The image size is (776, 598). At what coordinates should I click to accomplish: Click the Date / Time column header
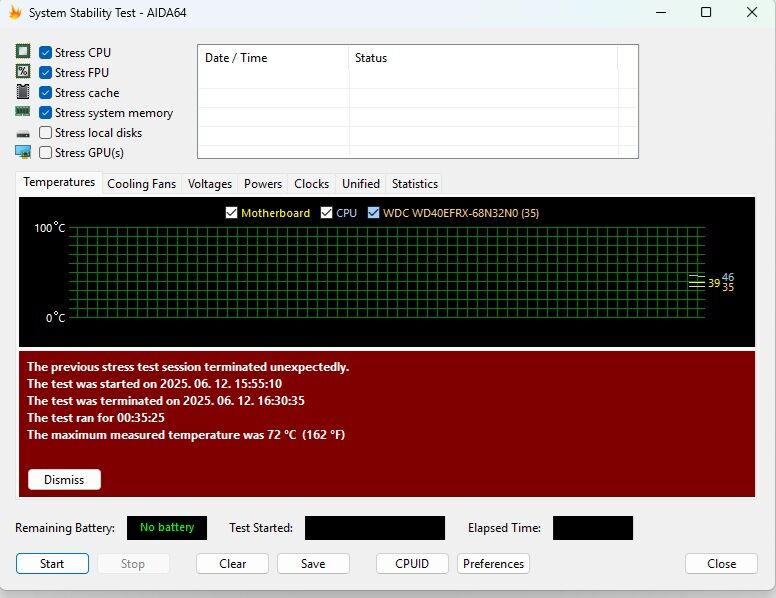273,58
